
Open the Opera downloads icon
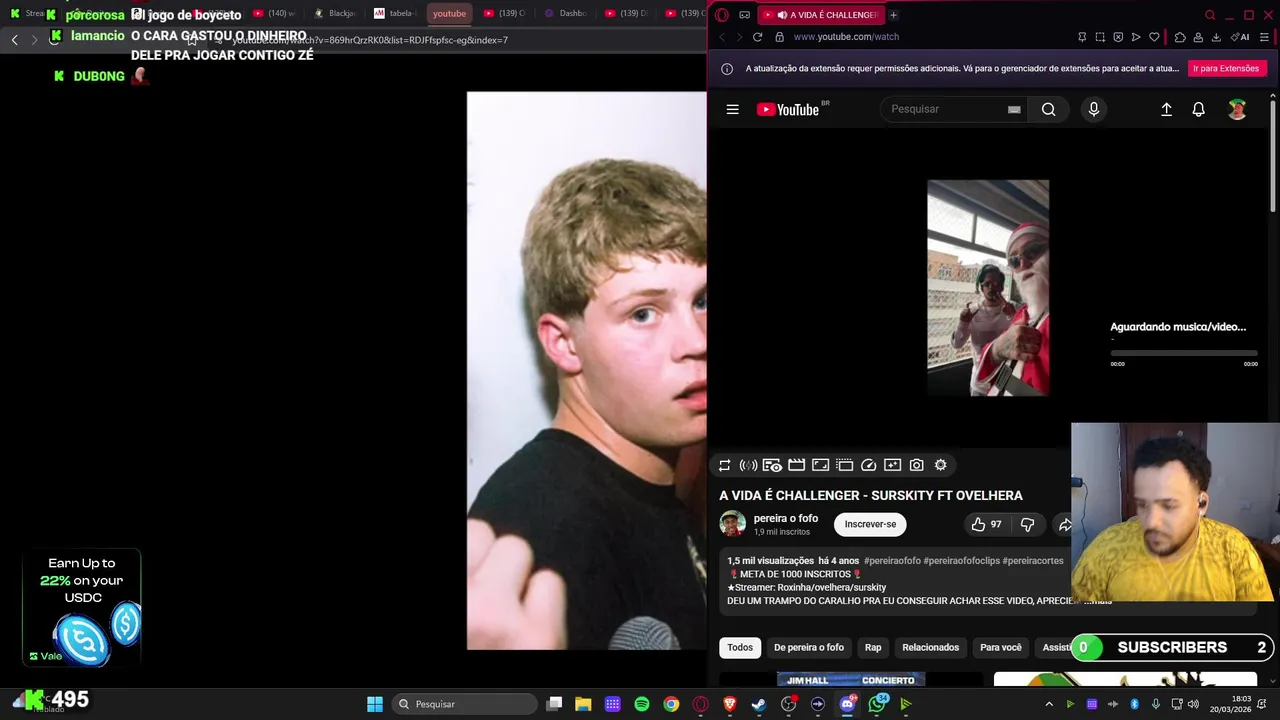coord(1216,37)
